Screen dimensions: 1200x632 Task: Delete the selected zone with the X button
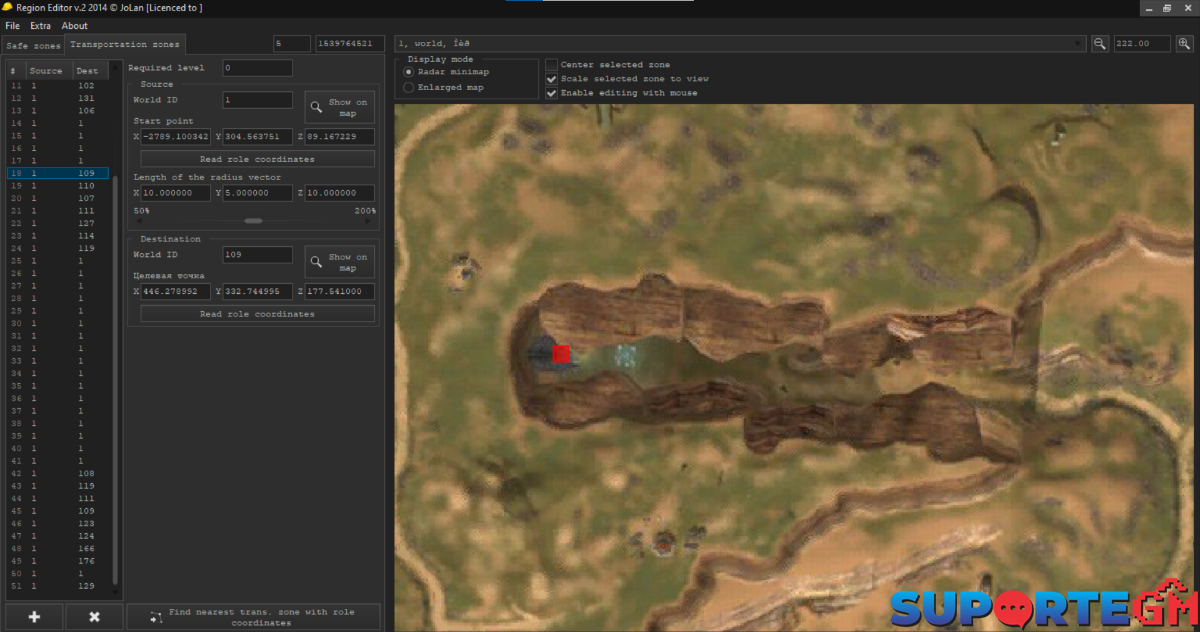pos(94,616)
